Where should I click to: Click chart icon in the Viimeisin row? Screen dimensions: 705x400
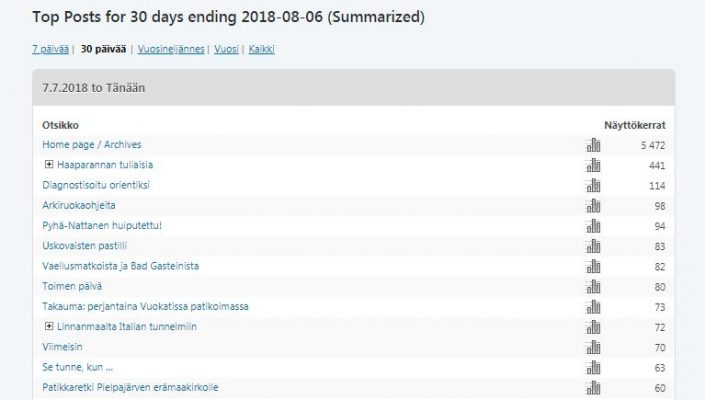click(593, 347)
